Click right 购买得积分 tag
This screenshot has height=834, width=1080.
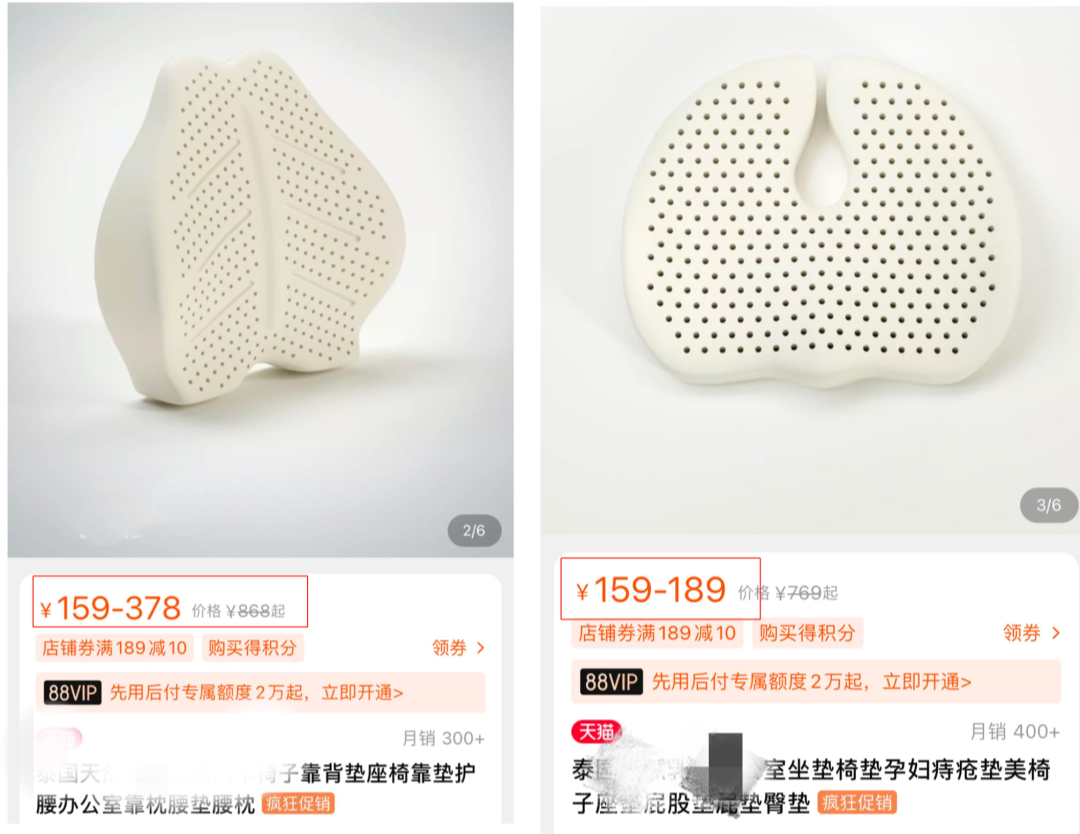(807, 633)
